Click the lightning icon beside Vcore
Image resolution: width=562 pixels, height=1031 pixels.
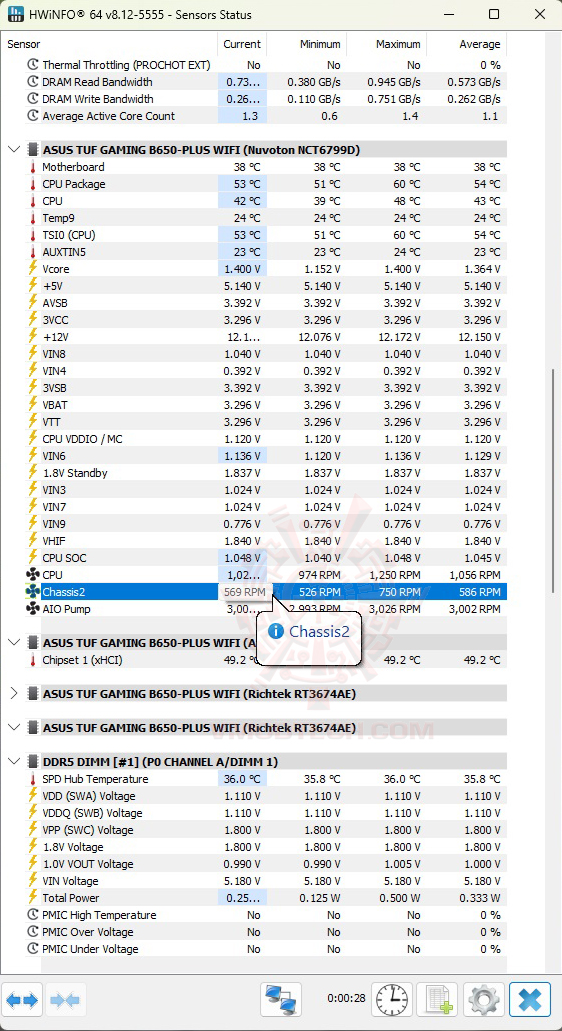[x=32, y=269]
